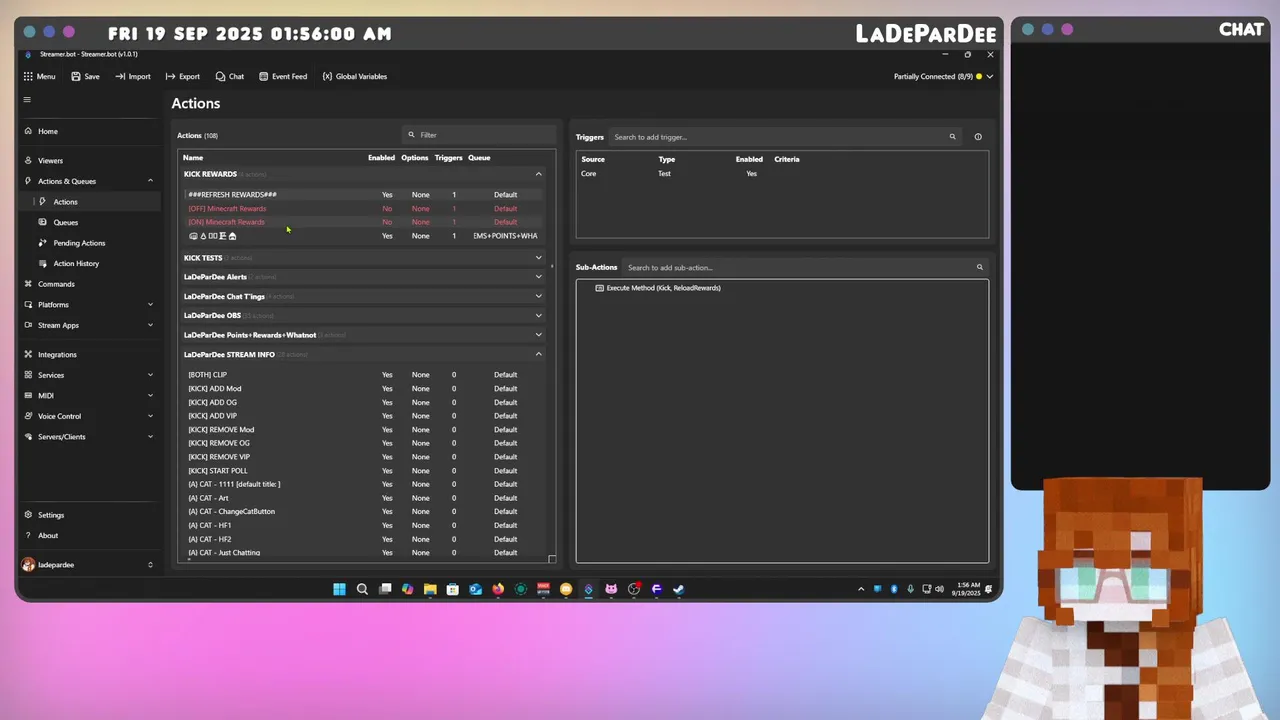
Task: Expand the Voice Control sidebar section
Action: (150, 416)
